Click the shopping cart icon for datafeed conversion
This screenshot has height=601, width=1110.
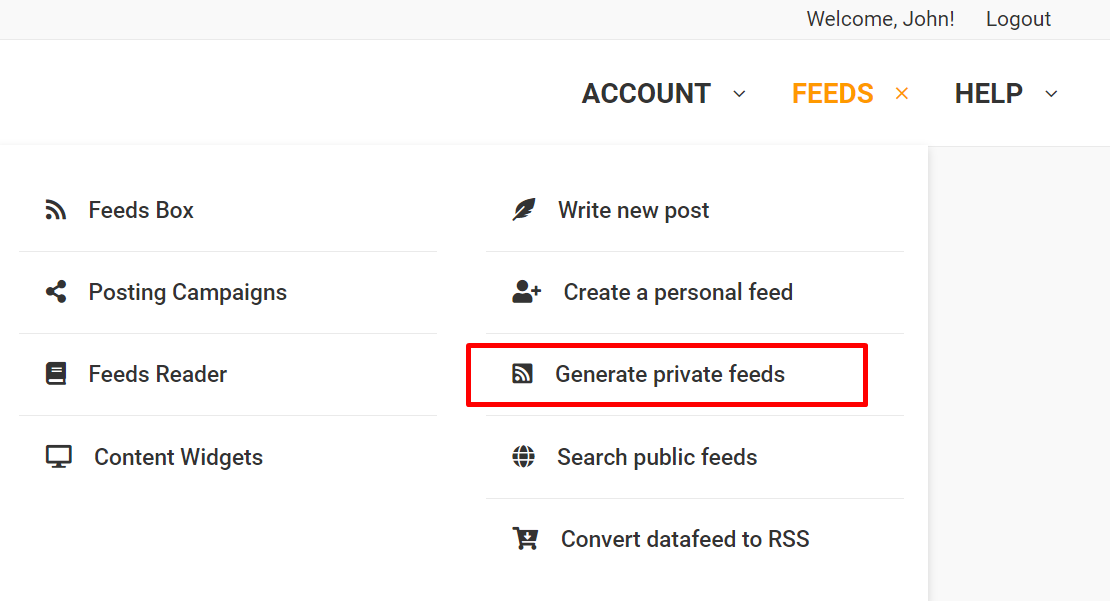[525, 539]
